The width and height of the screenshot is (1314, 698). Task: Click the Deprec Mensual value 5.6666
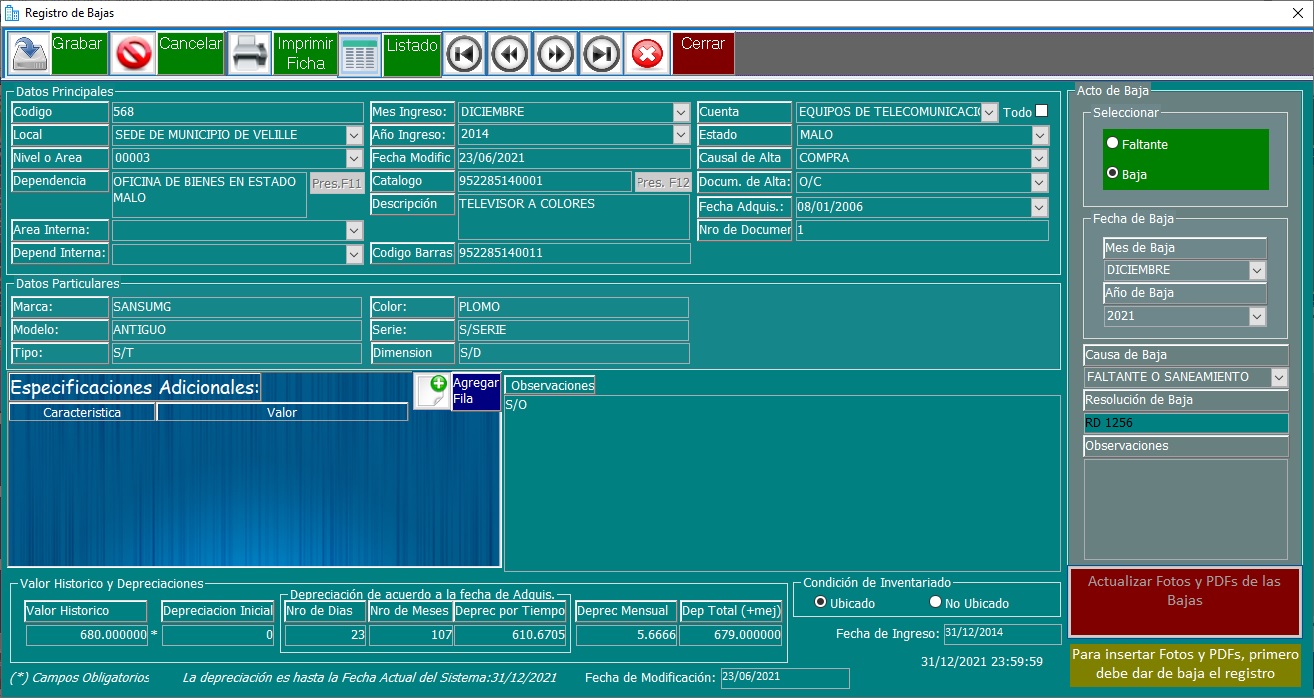tap(626, 635)
